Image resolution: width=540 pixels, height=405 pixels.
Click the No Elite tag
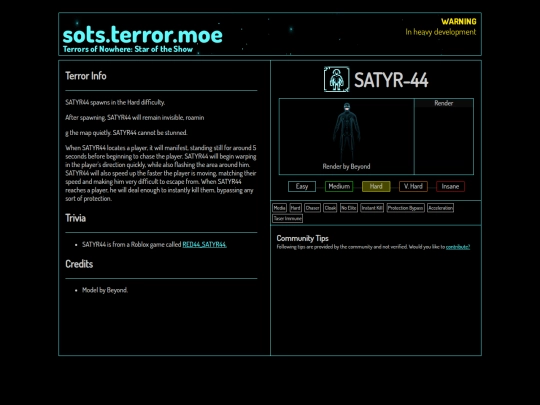[349, 208]
